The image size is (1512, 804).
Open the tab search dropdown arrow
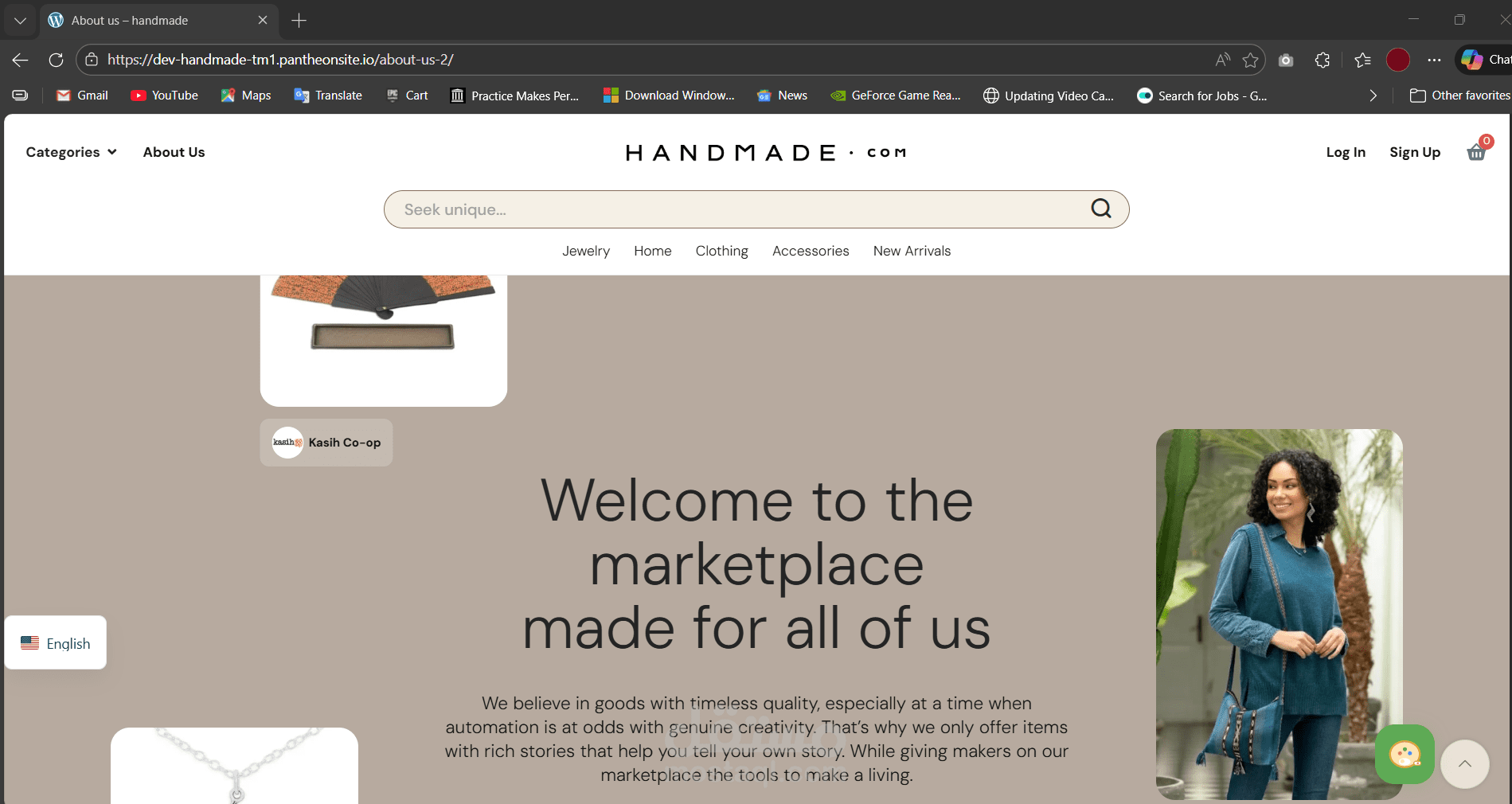coord(20,21)
